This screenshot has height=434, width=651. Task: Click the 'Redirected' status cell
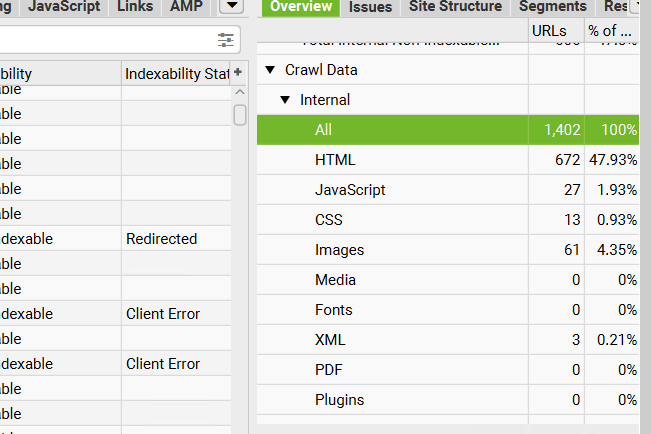176,239
